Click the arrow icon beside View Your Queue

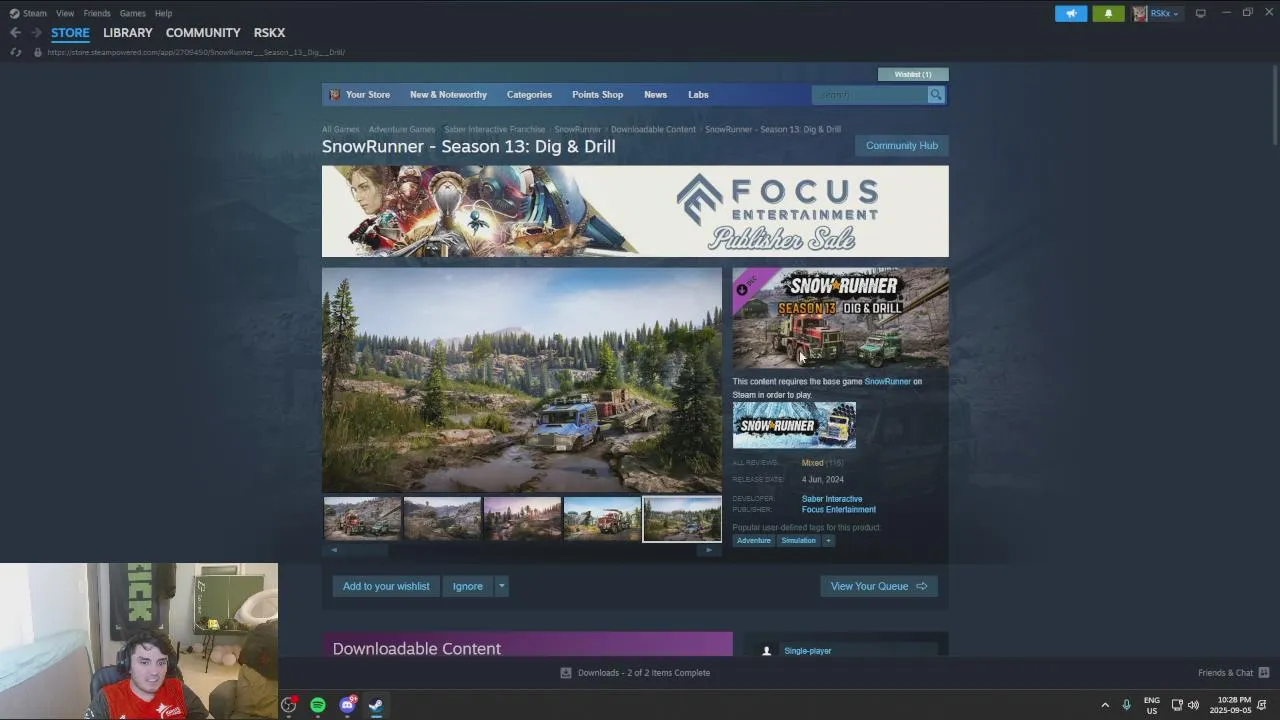pos(921,586)
